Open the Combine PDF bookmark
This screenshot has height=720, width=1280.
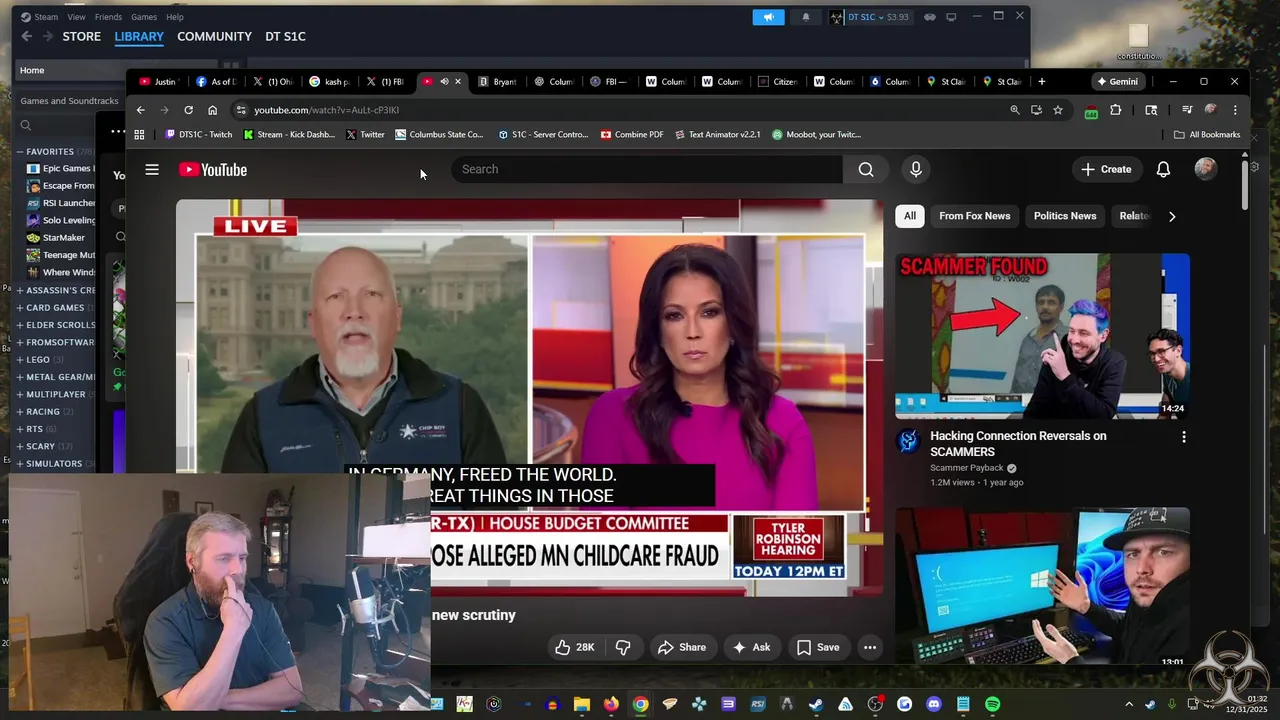coord(632,134)
